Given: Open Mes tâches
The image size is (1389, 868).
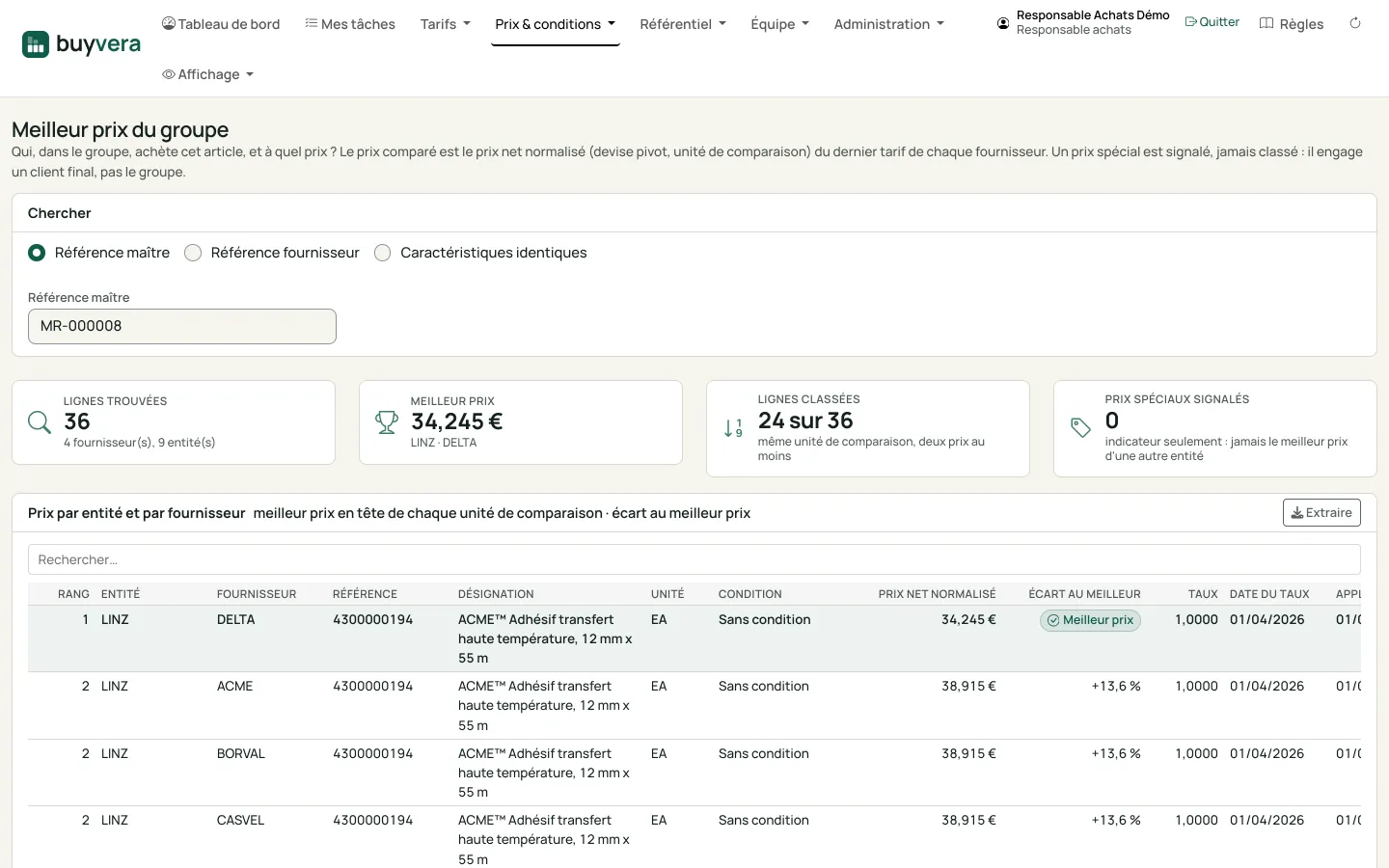Looking at the screenshot, I should pyautogui.click(x=350, y=24).
